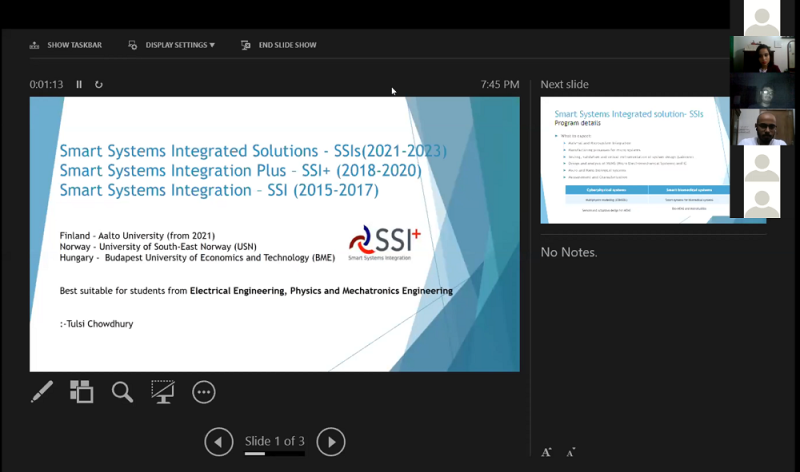Click the next slide preview thumbnail

coord(634,159)
